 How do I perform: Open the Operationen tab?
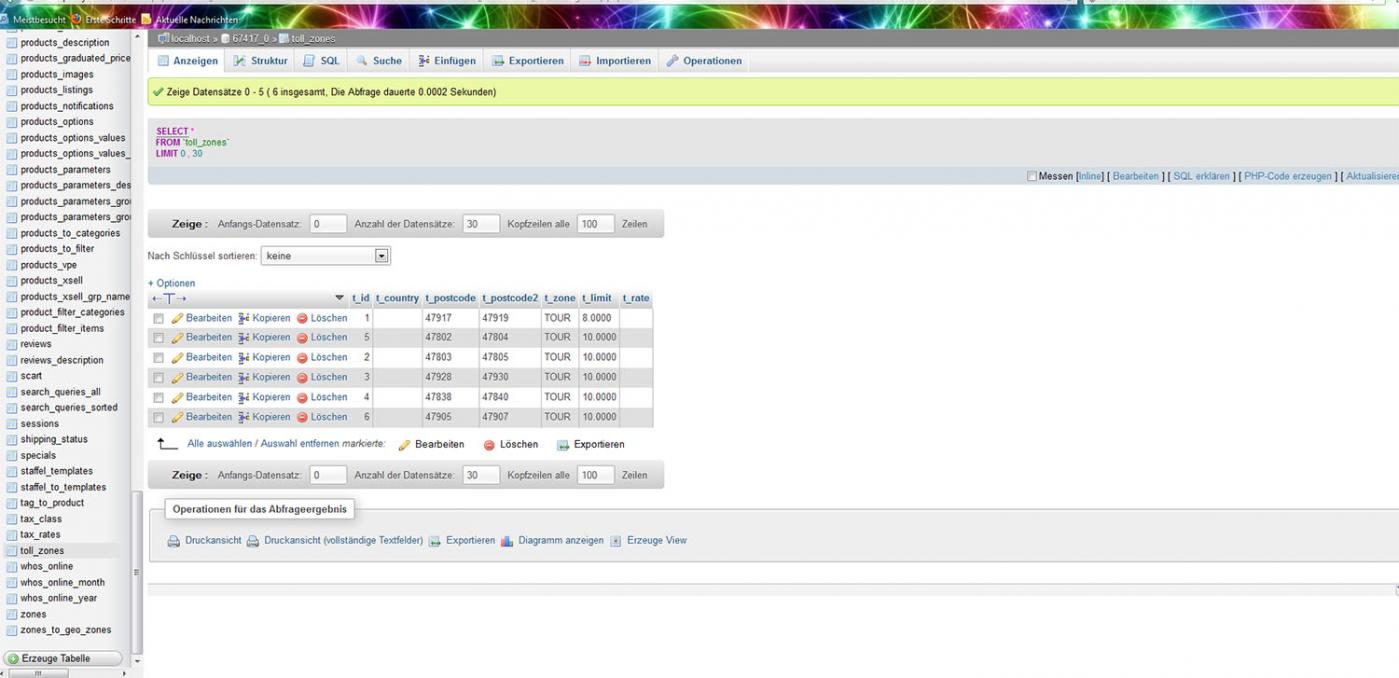pyautogui.click(x=704, y=61)
